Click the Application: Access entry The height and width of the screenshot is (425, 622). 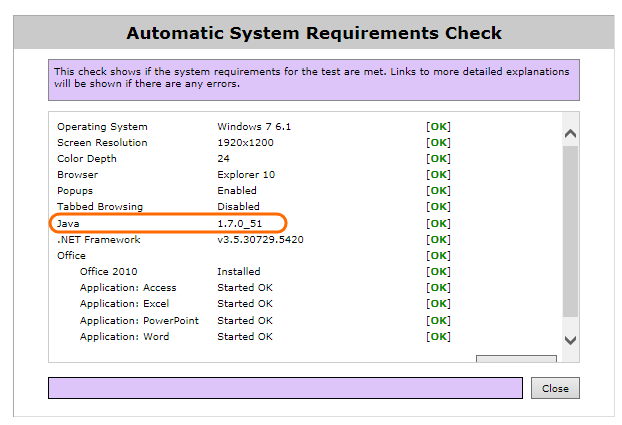128,288
